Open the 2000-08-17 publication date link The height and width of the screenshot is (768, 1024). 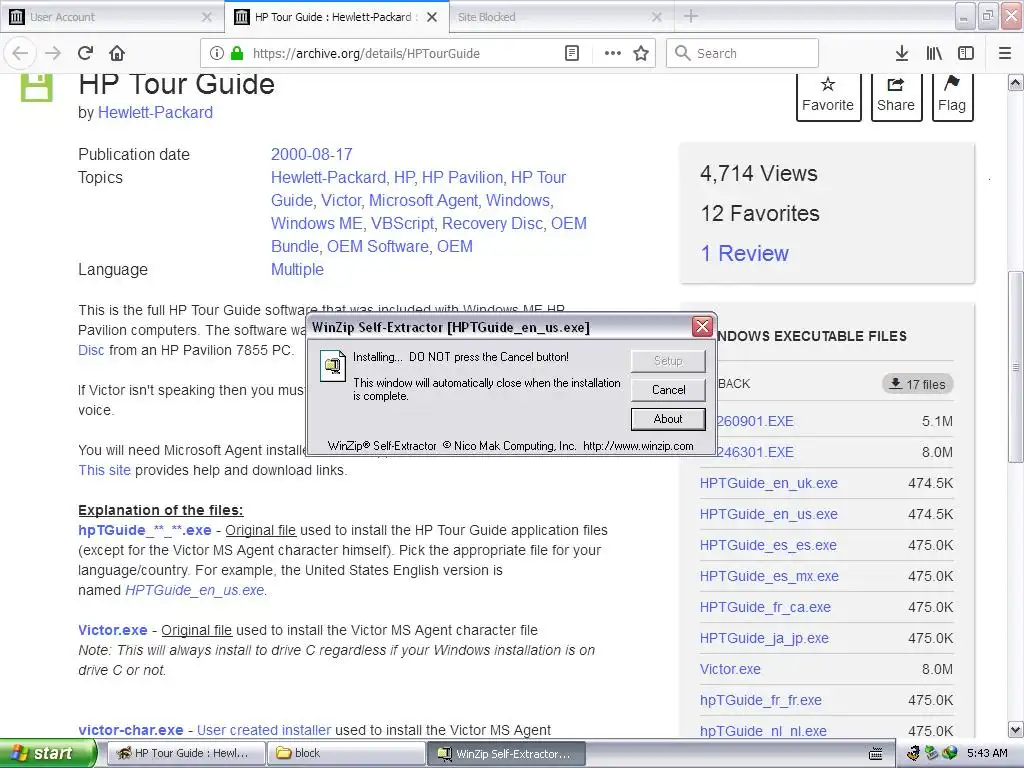point(312,154)
